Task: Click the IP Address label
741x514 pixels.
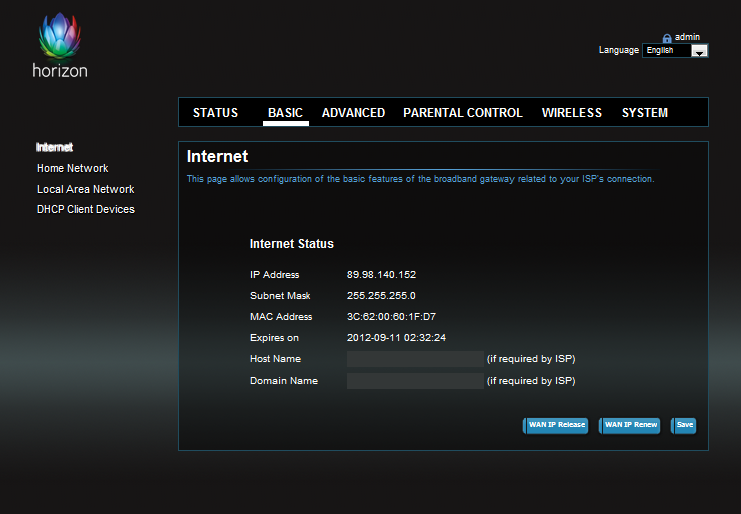Action: pyautogui.click(x=275, y=274)
